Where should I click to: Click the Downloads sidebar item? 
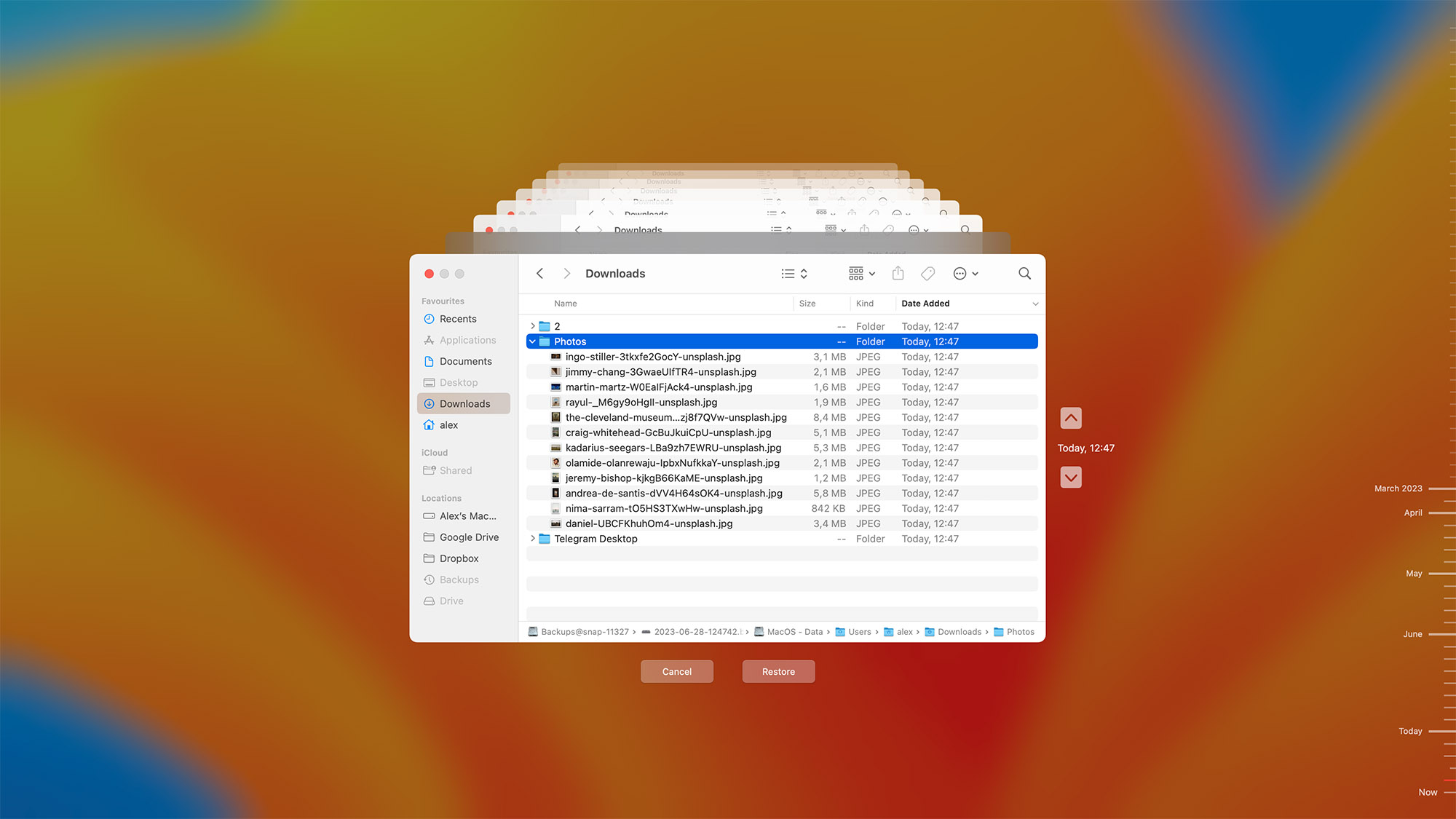(464, 403)
